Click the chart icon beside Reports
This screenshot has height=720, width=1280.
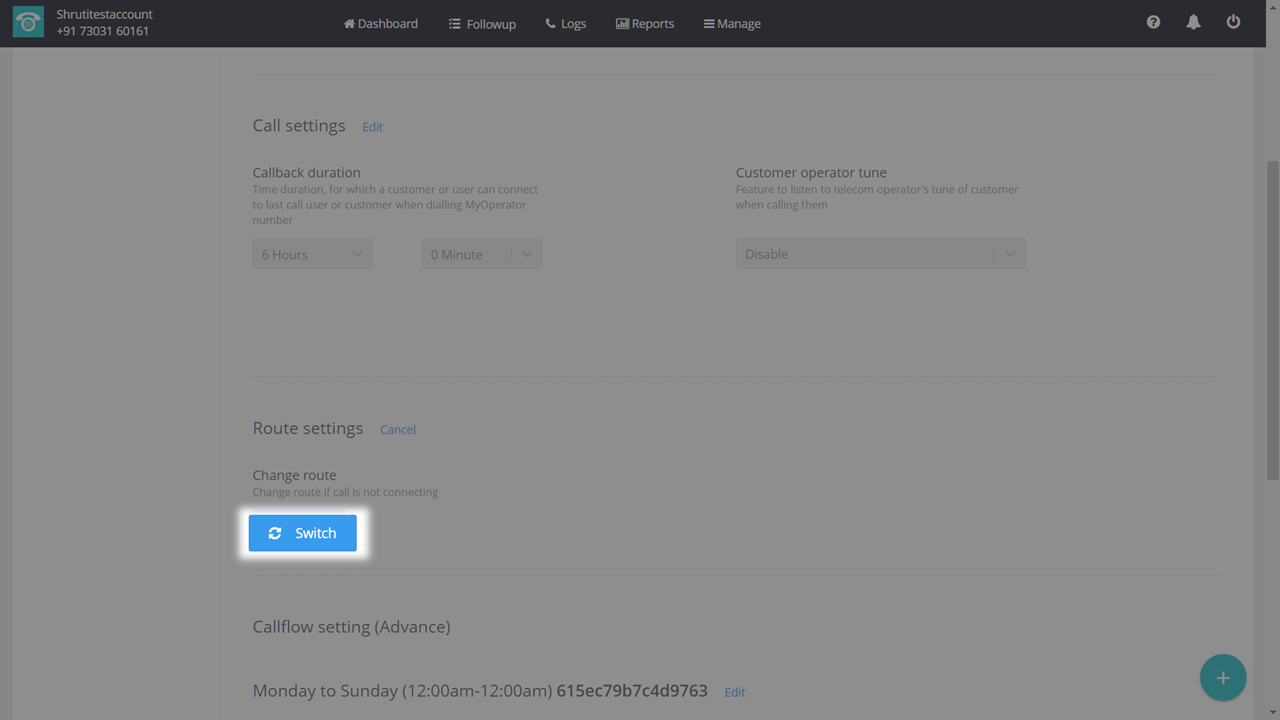622,24
